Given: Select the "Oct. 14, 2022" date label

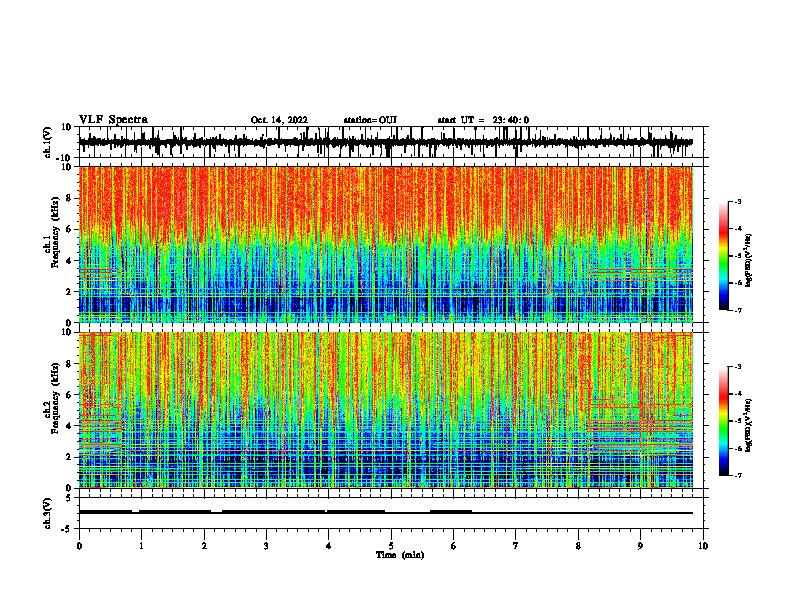Looking at the screenshot, I should pyautogui.click(x=279, y=120).
